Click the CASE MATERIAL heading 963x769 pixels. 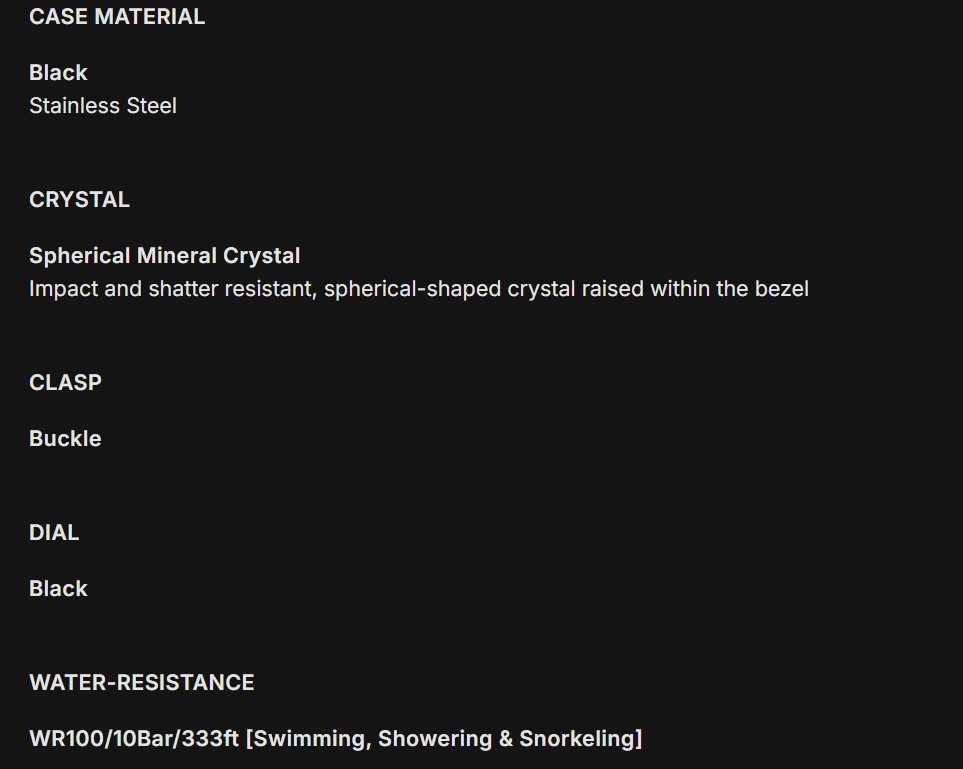[x=117, y=16]
